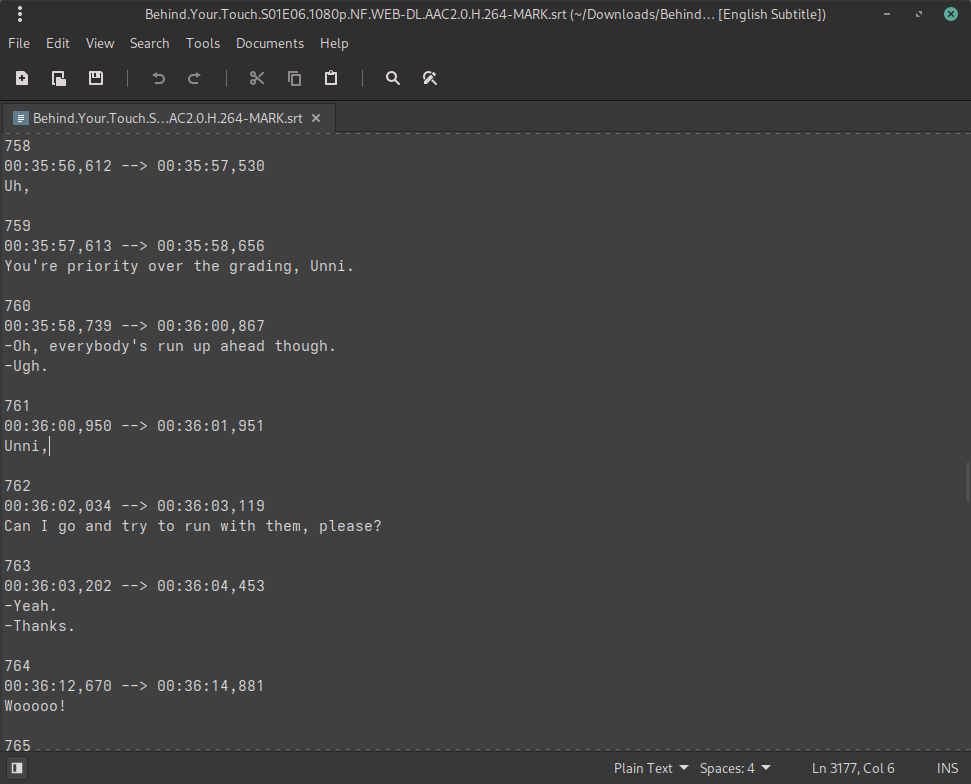
Task: Click timestamp 00:36:12,670 line
Action: (134, 686)
